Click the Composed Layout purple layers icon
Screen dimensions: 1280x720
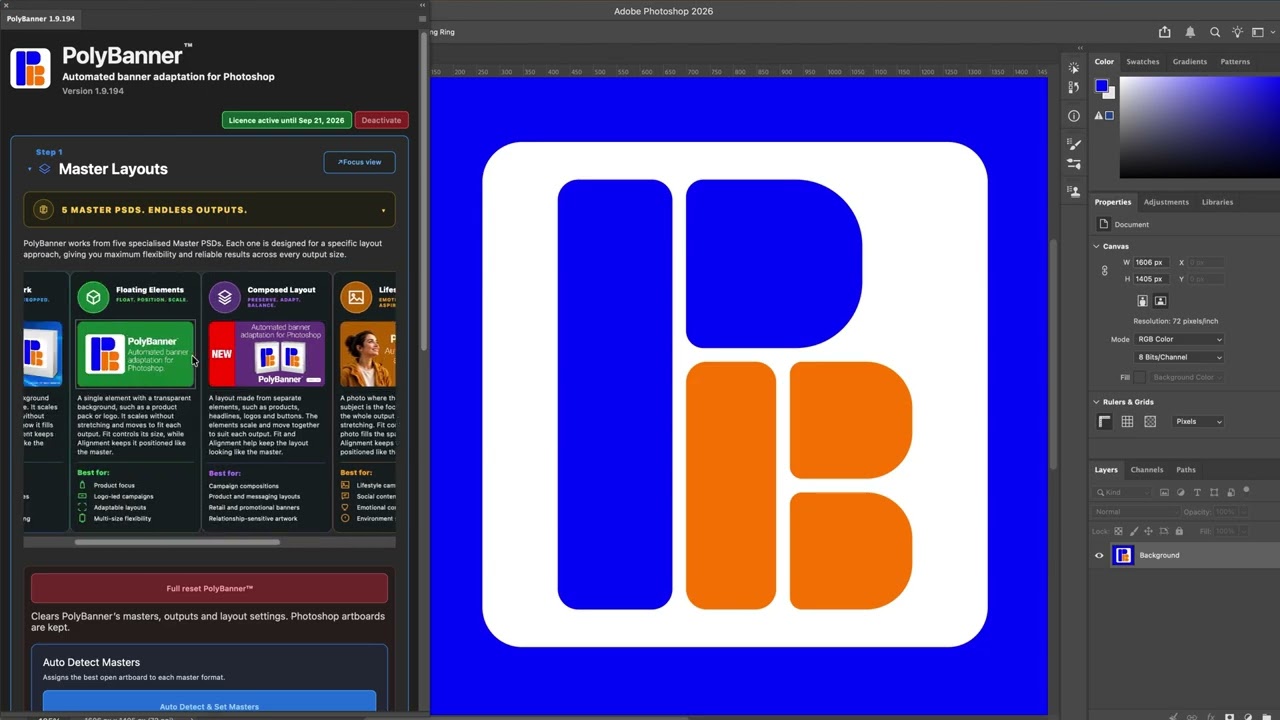[x=225, y=297]
